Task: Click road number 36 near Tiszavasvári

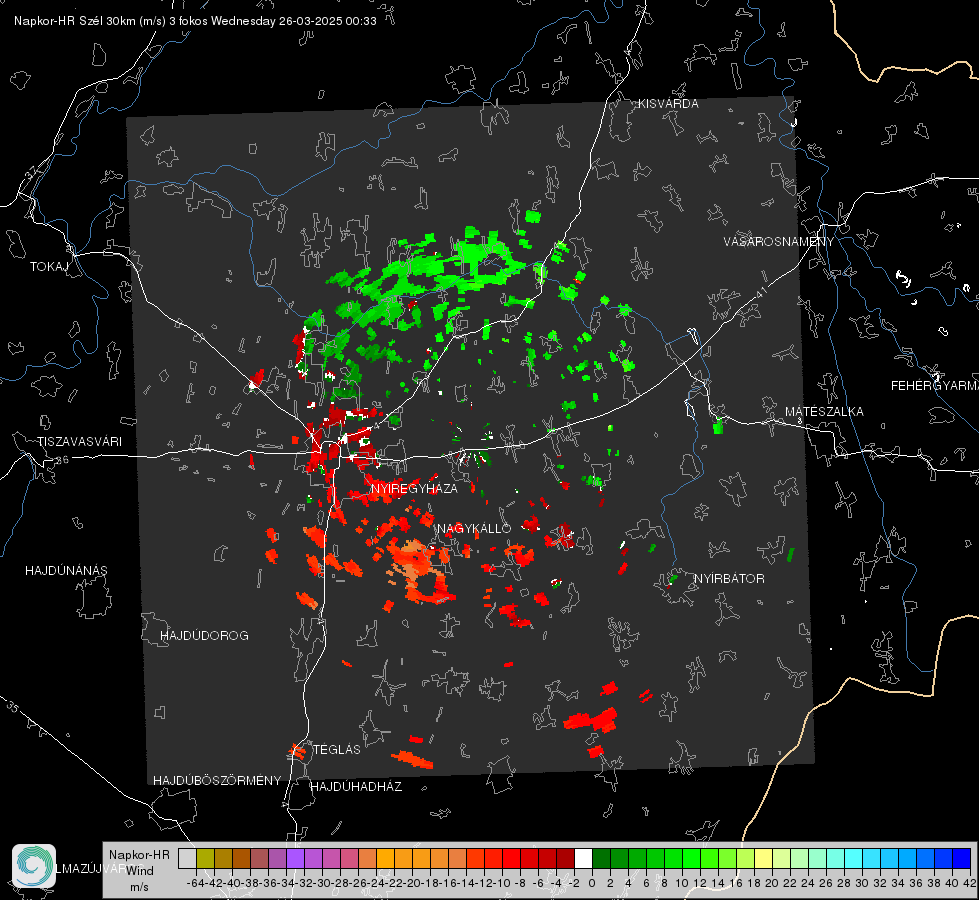Action: (x=62, y=460)
